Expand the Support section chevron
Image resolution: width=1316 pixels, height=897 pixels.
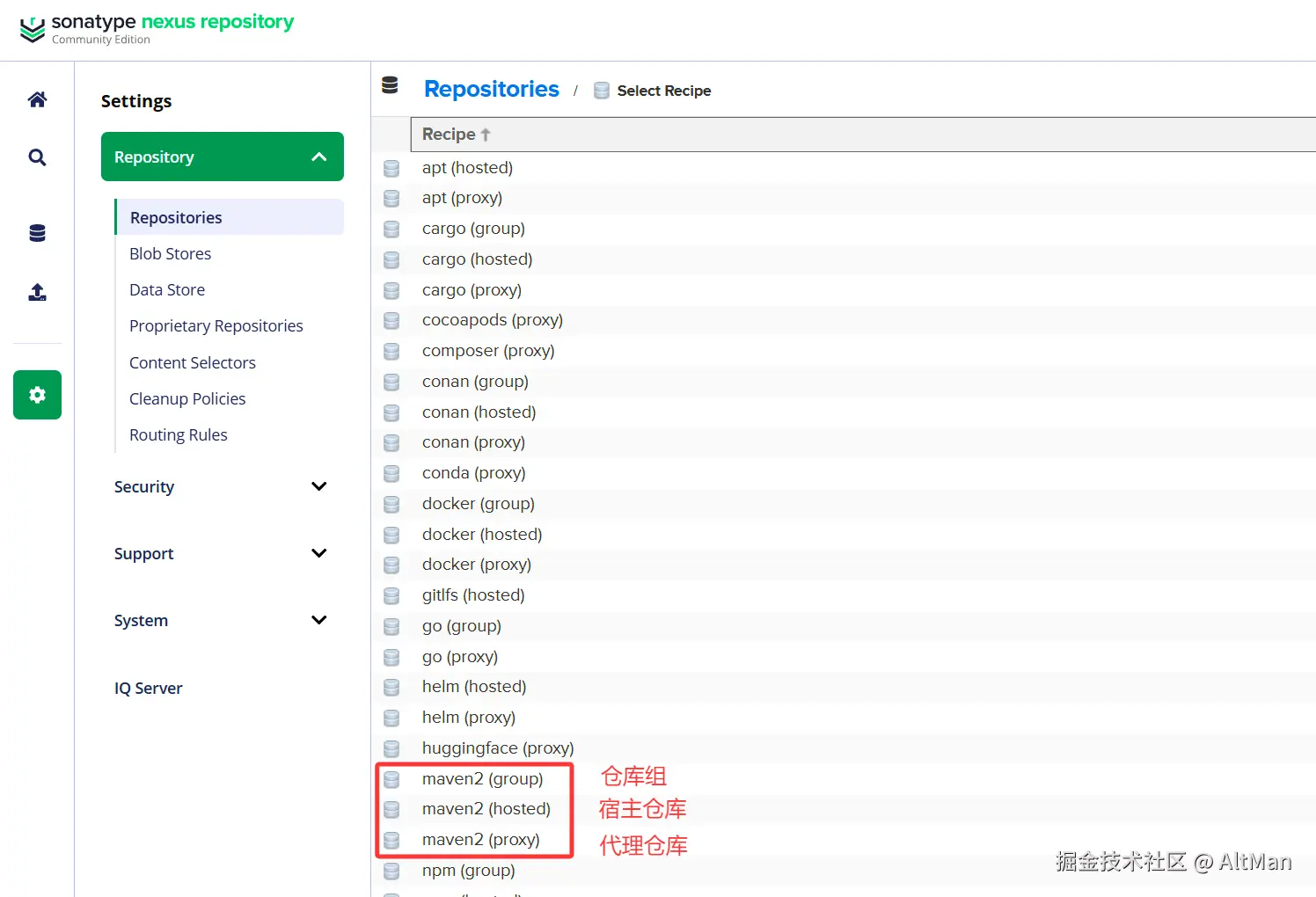point(319,553)
